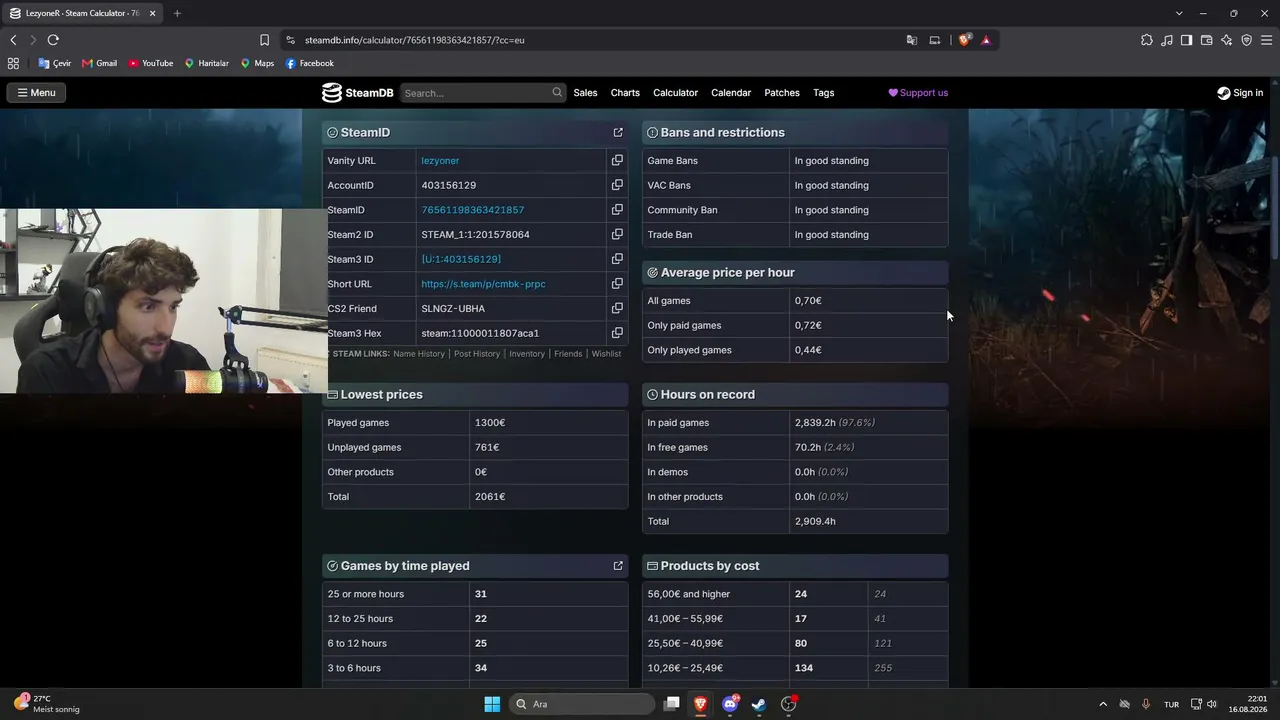Go to the Sales page

[585, 93]
